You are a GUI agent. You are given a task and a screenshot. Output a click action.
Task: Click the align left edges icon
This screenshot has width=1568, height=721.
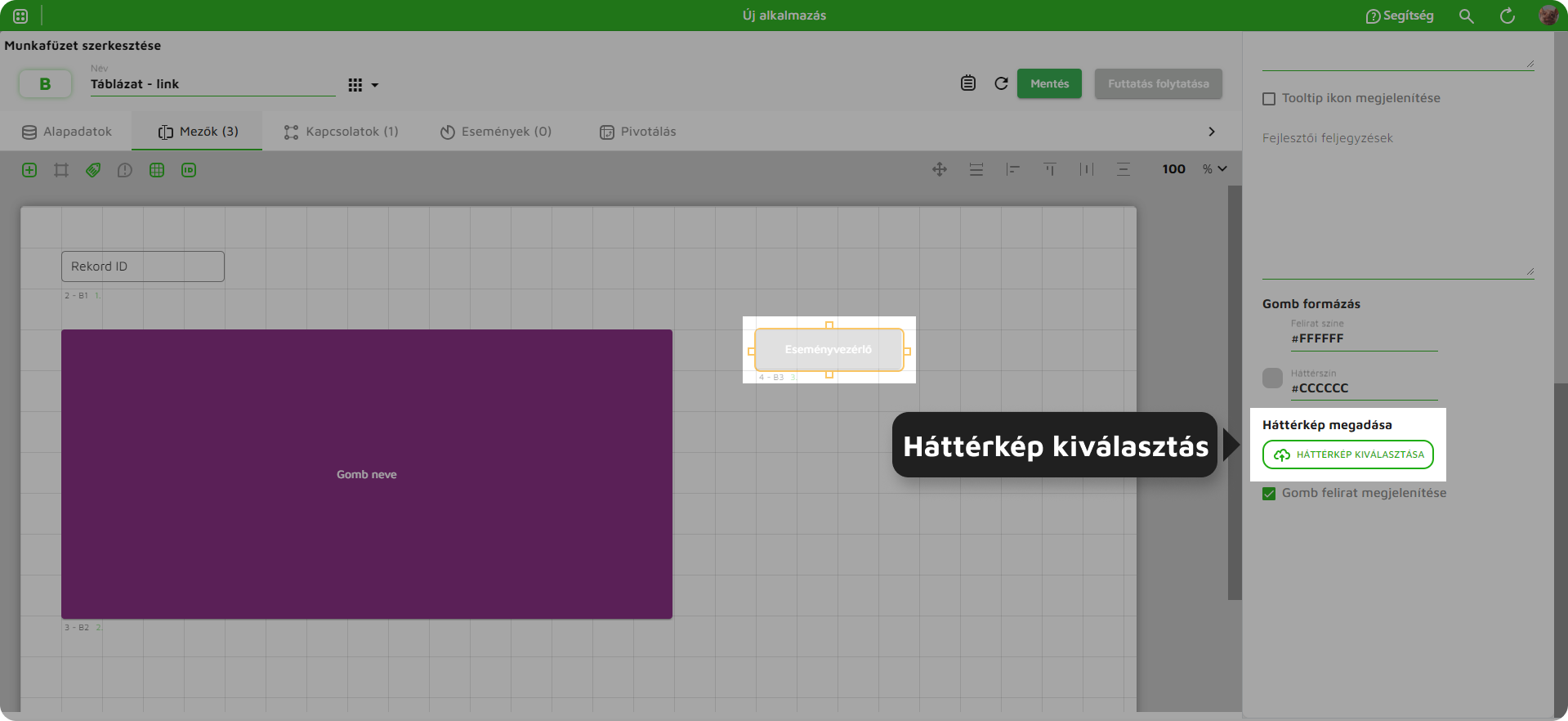point(1013,169)
